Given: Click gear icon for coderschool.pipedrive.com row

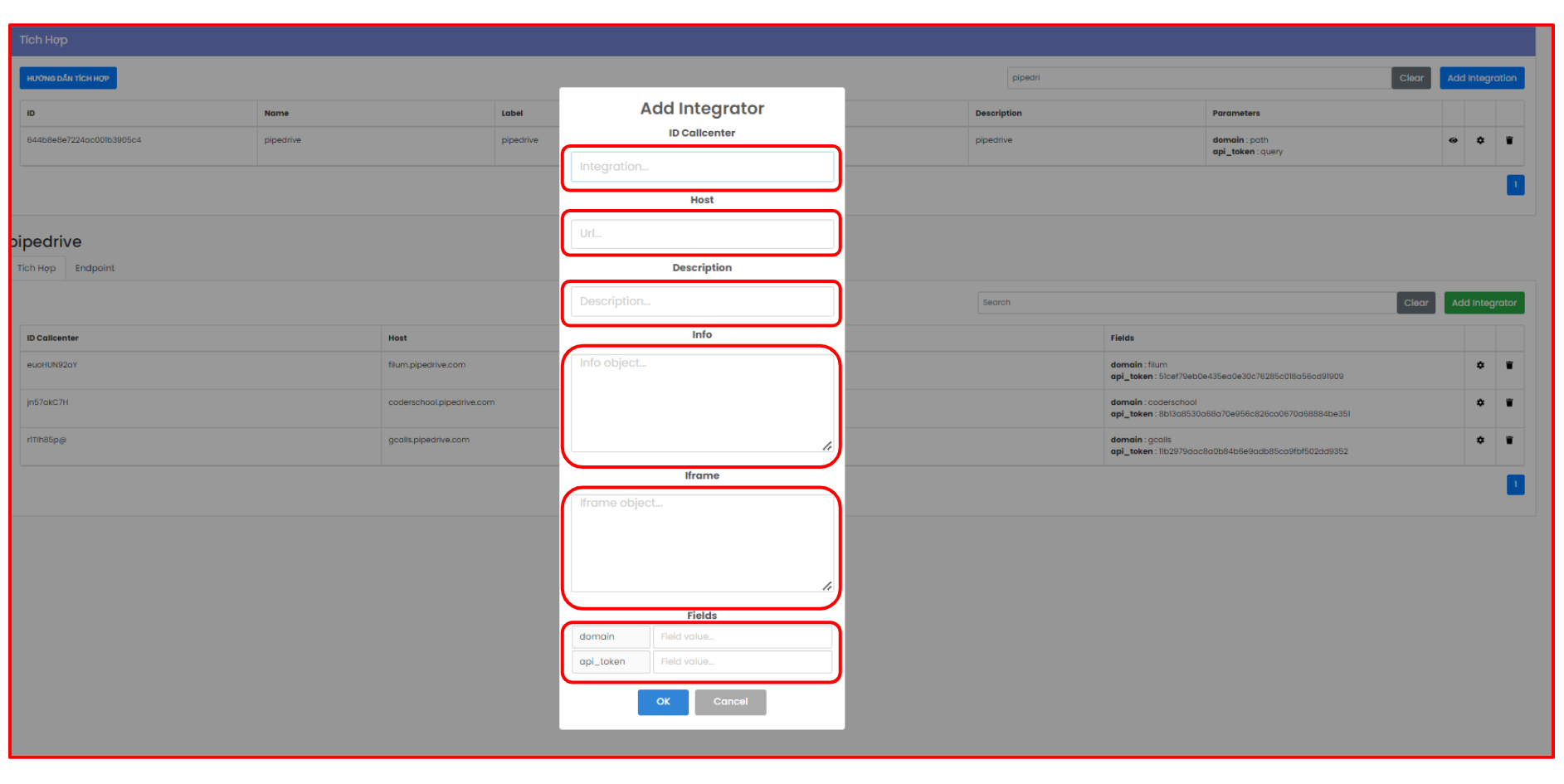Looking at the screenshot, I should click(1480, 402).
